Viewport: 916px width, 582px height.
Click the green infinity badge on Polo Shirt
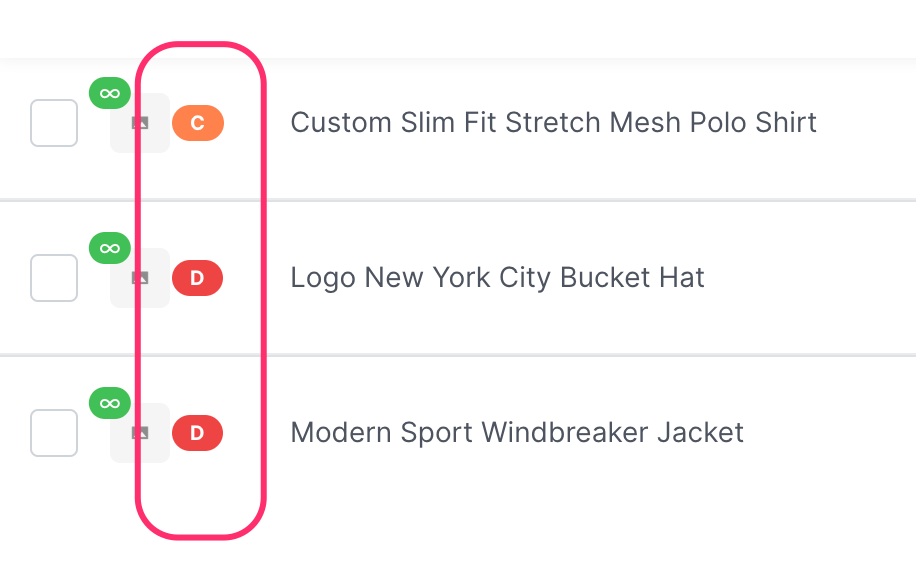coord(110,93)
